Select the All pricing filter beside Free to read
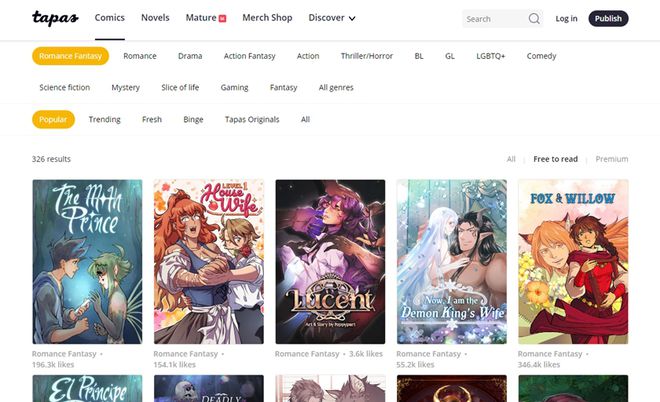This screenshot has height=402, width=660. coord(511,159)
